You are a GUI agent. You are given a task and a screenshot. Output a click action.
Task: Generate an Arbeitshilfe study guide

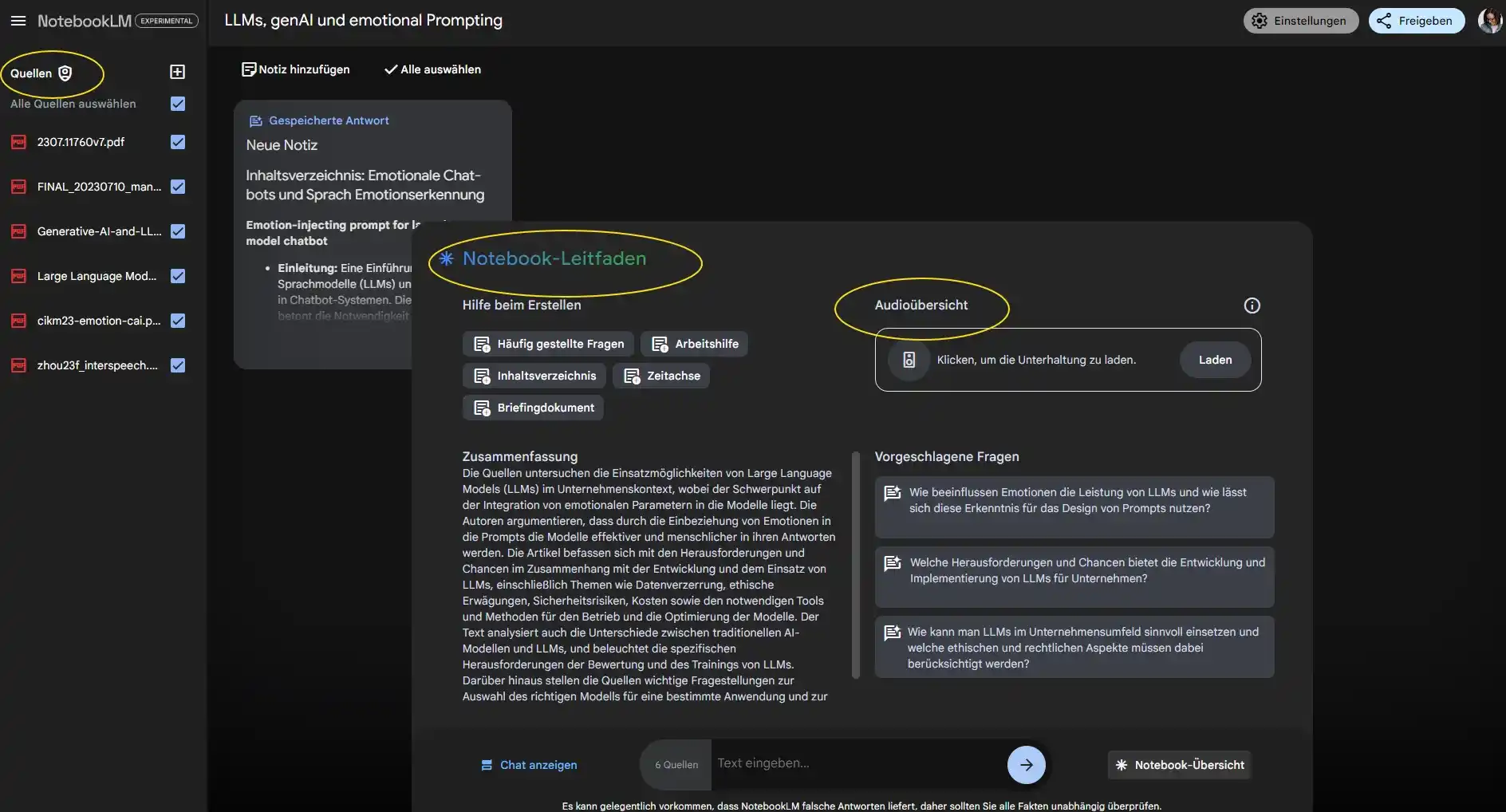(x=694, y=344)
